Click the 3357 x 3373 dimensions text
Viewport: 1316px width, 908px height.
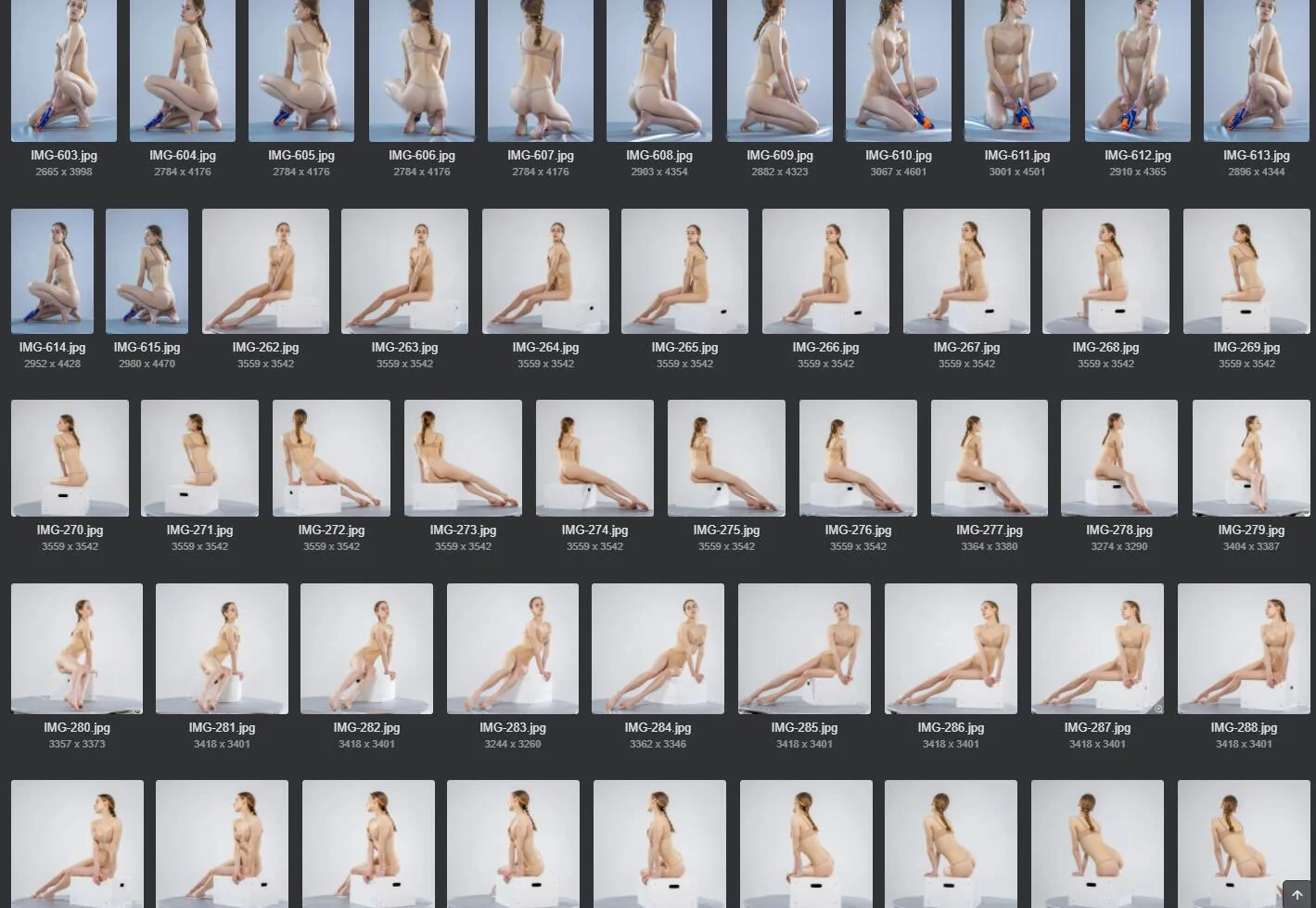tap(77, 744)
